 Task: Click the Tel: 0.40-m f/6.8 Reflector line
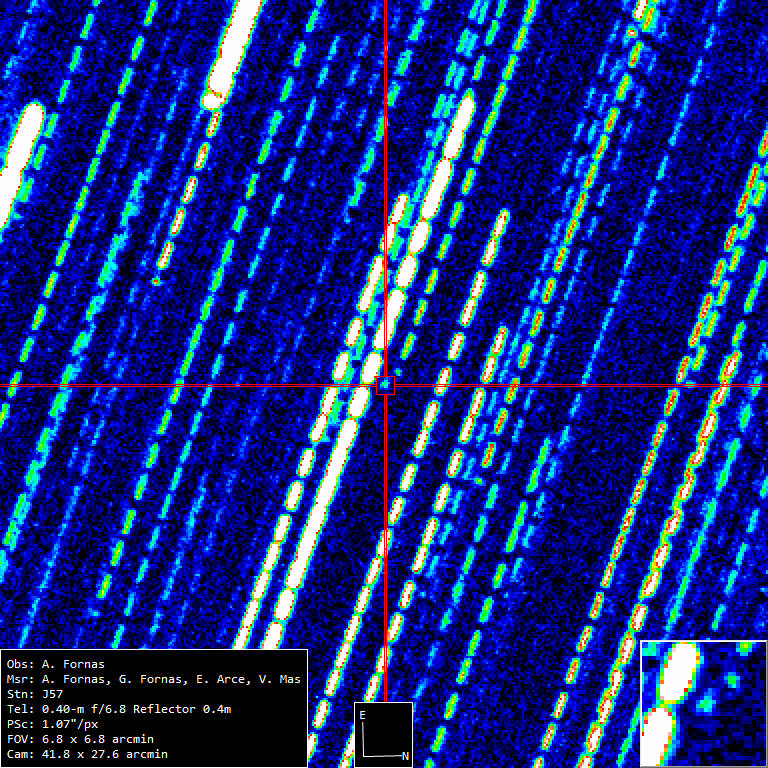(118, 709)
